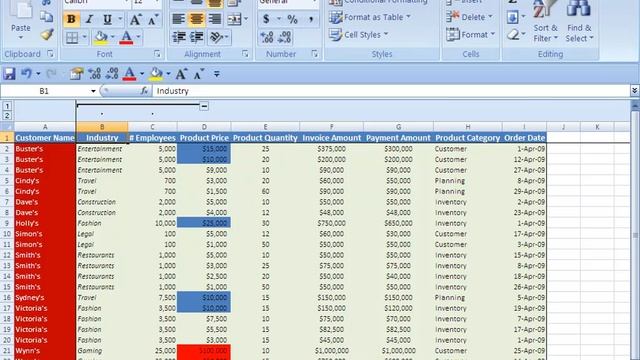This screenshot has height=360, width=640.
Task: Apply cell borders with Borders icon
Action: click(x=72, y=38)
